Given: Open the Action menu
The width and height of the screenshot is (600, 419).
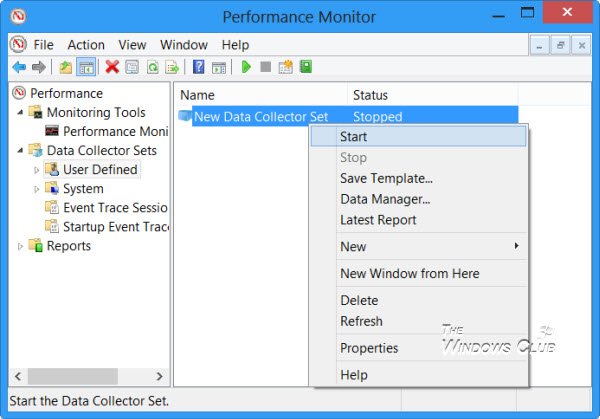Looking at the screenshot, I should (x=86, y=45).
